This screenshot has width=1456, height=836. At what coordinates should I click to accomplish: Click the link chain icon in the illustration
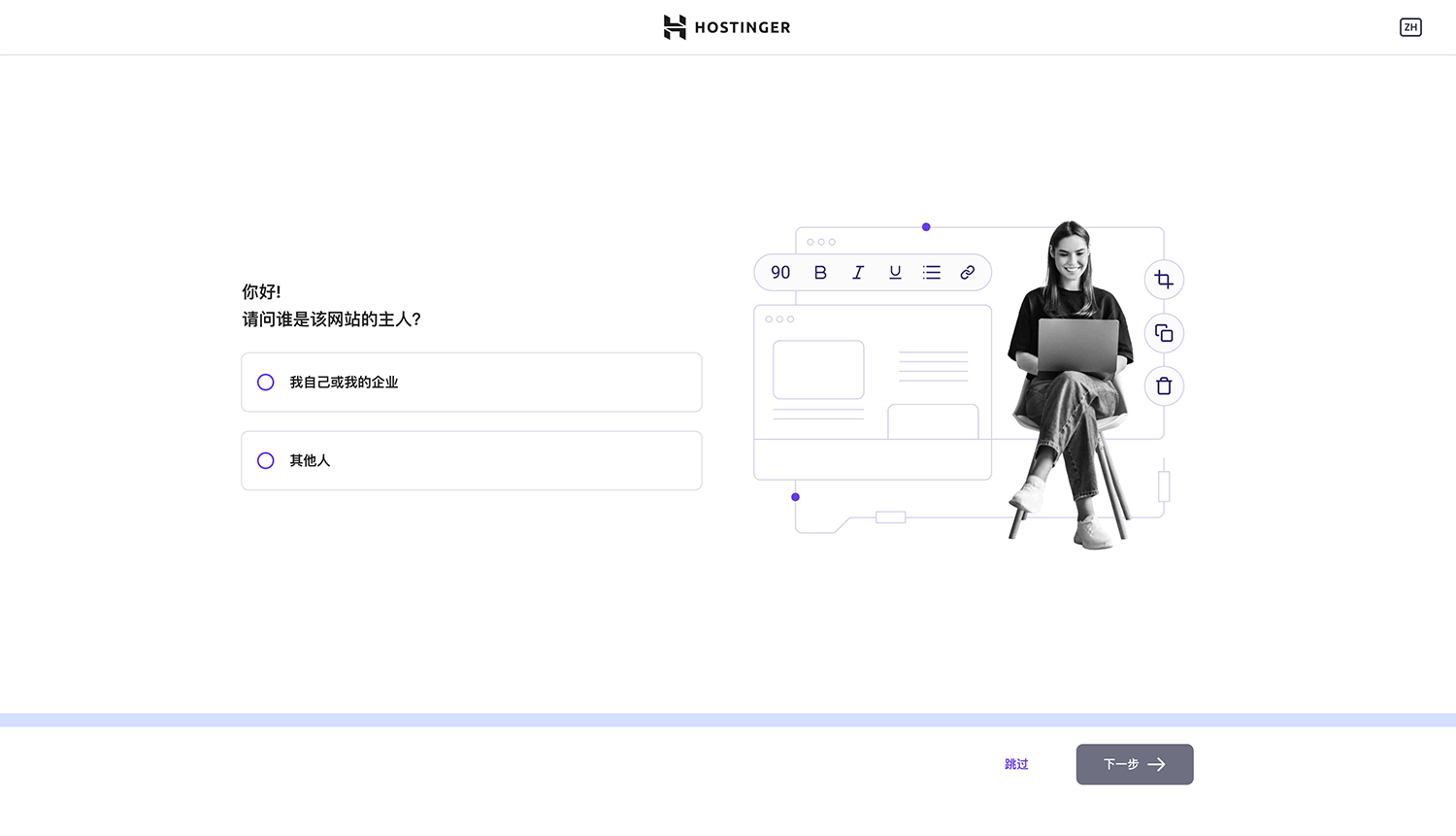(x=968, y=273)
